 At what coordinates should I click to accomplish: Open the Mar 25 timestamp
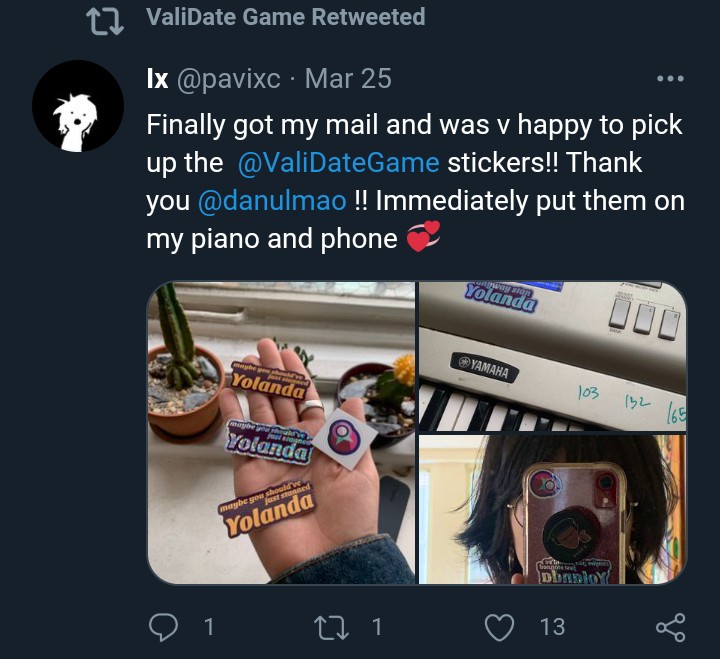click(x=349, y=79)
